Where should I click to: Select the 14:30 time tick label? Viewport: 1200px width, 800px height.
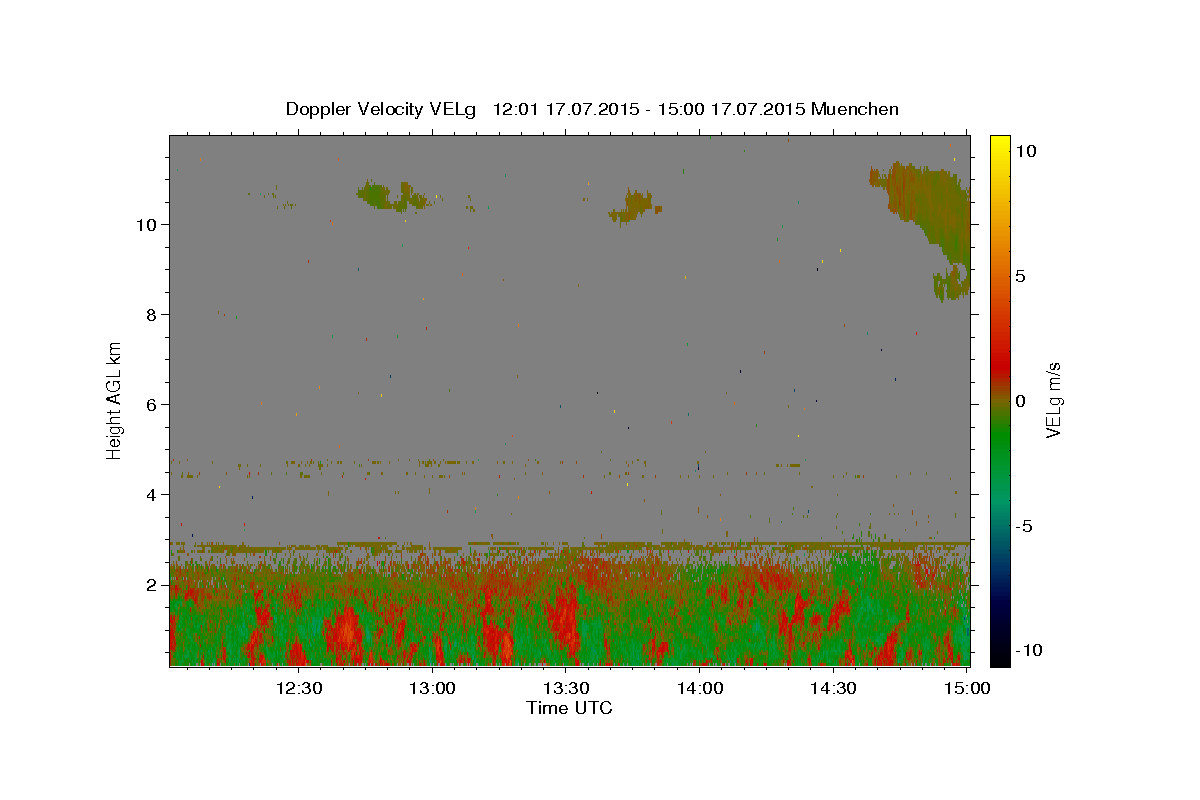tap(833, 688)
